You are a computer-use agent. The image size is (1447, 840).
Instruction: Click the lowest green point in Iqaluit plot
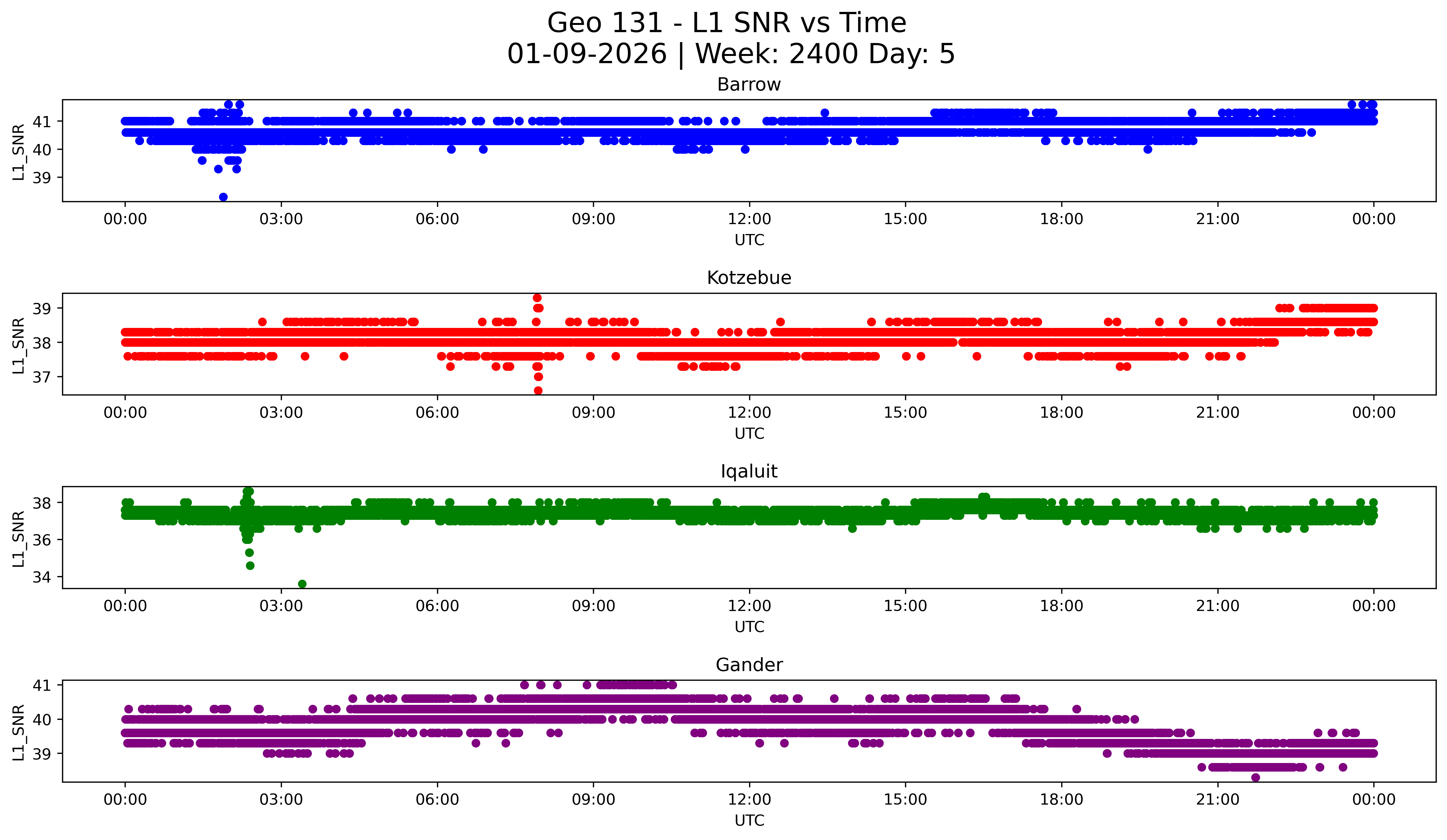[x=302, y=584]
